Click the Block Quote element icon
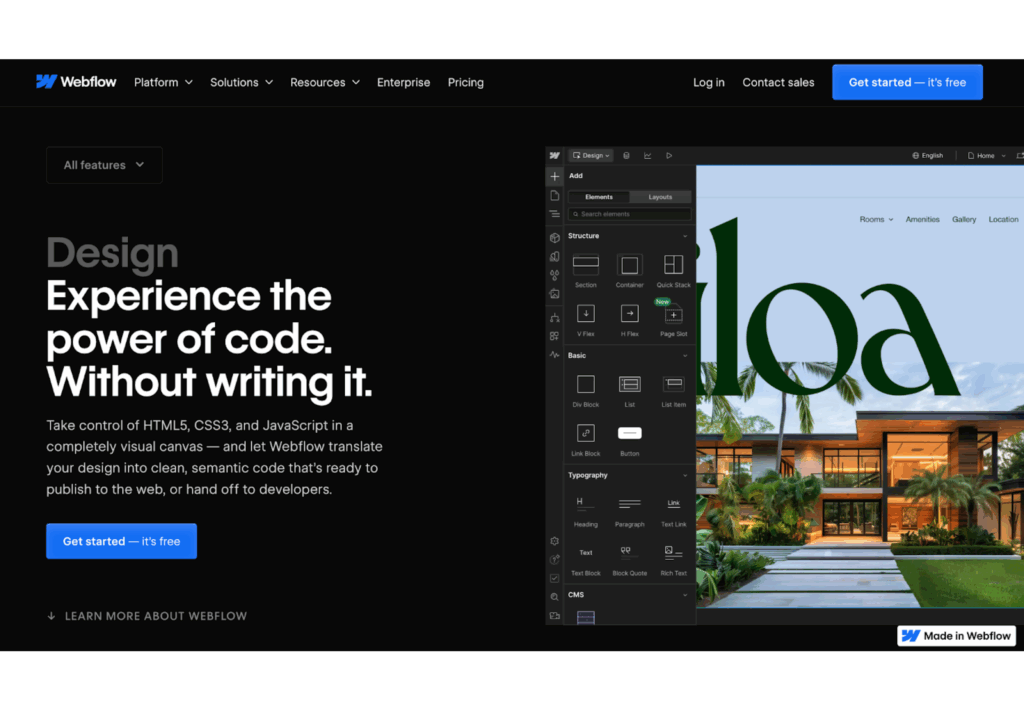Screen dimensions: 1024x708 pyautogui.click(x=629, y=552)
